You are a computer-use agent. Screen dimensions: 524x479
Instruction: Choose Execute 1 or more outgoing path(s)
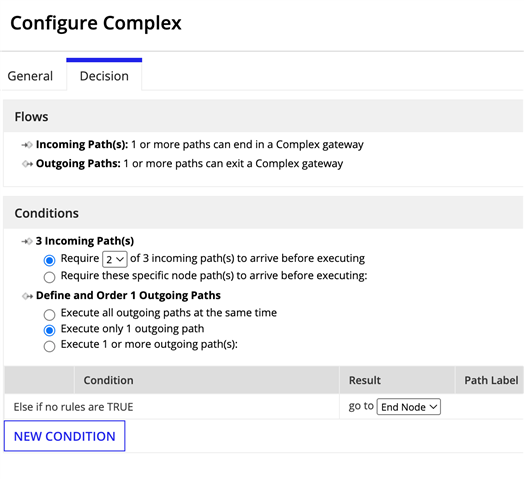point(49,346)
